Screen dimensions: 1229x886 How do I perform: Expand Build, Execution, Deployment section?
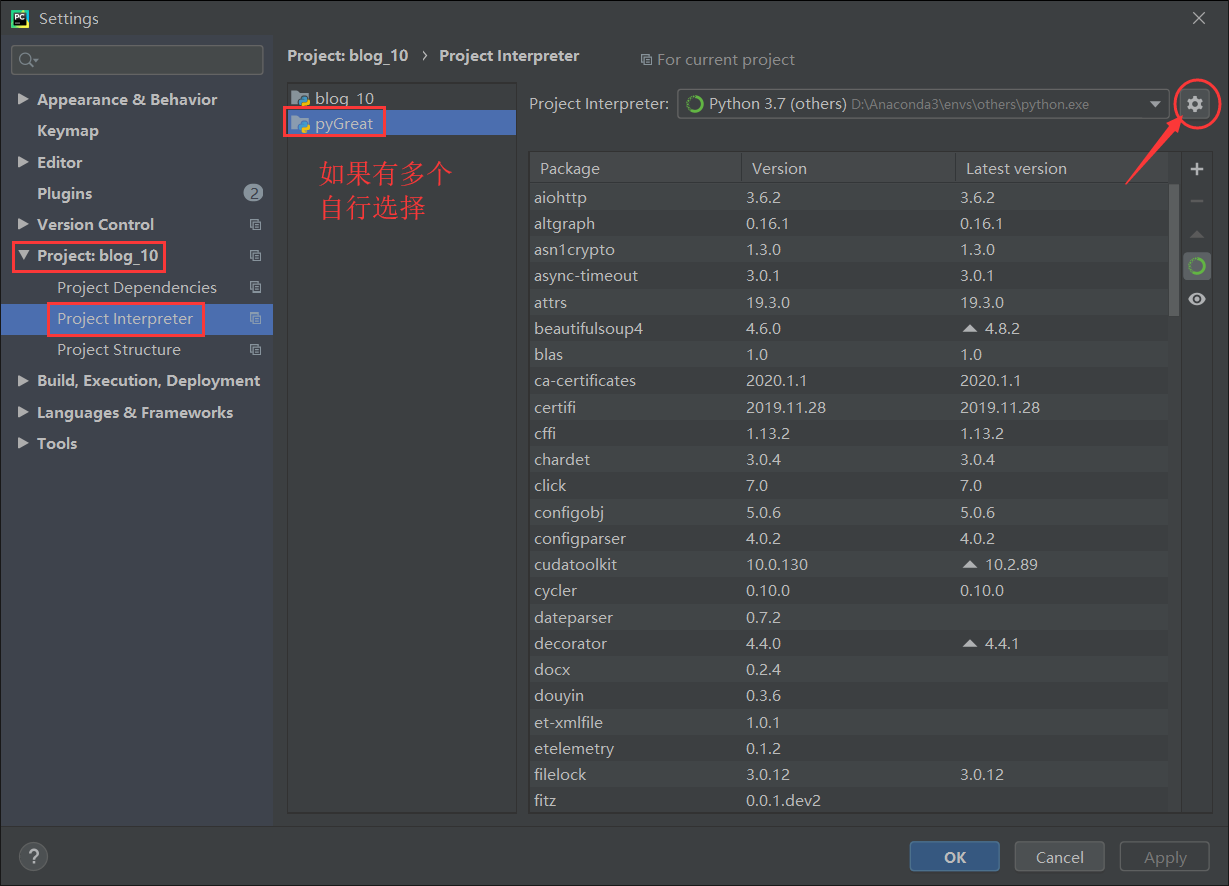tap(23, 381)
